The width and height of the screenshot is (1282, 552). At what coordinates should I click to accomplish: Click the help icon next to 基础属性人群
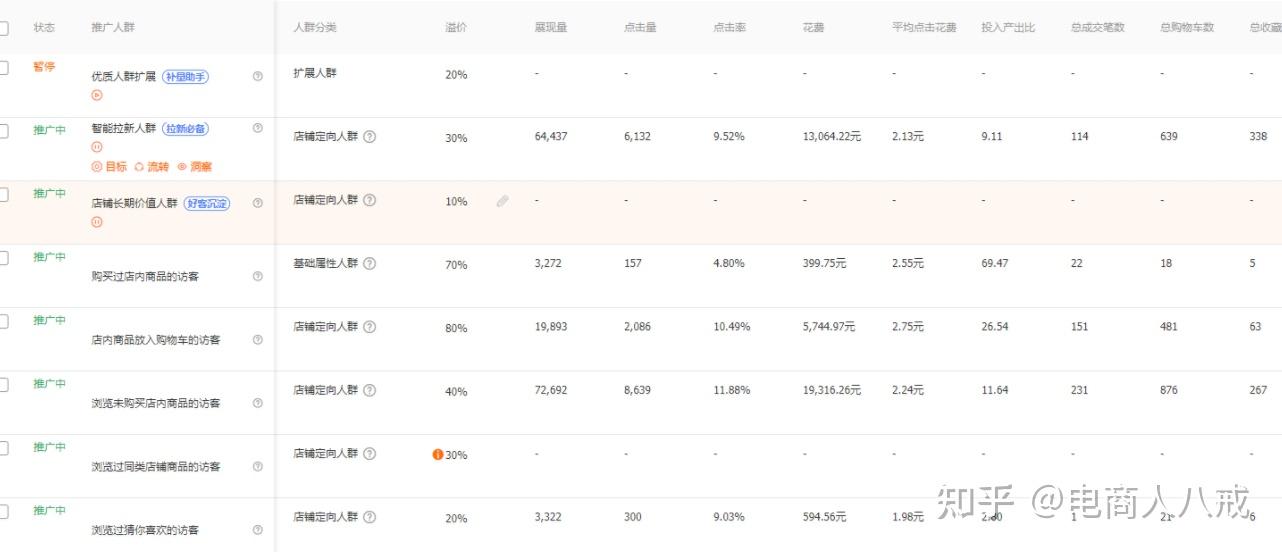coord(369,263)
